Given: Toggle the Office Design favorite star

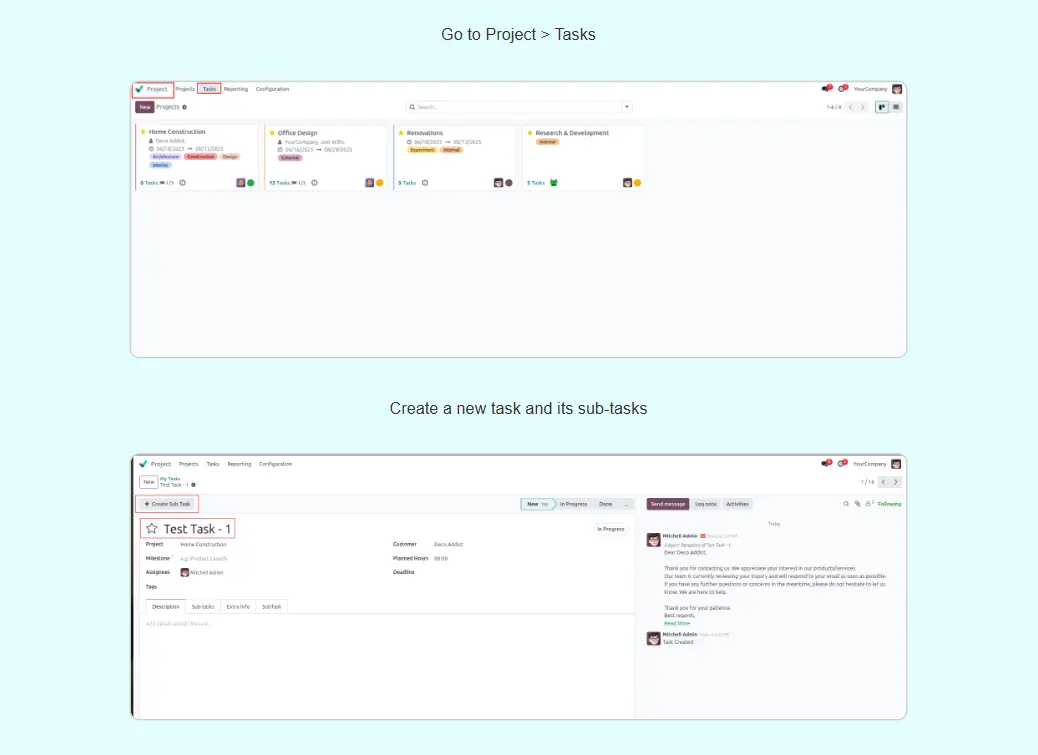Looking at the screenshot, I should (x=272, y=133).
